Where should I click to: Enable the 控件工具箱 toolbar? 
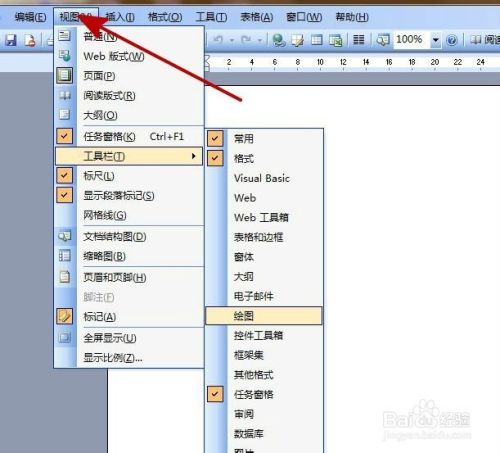pyautogui.click(x=264, y=335)
